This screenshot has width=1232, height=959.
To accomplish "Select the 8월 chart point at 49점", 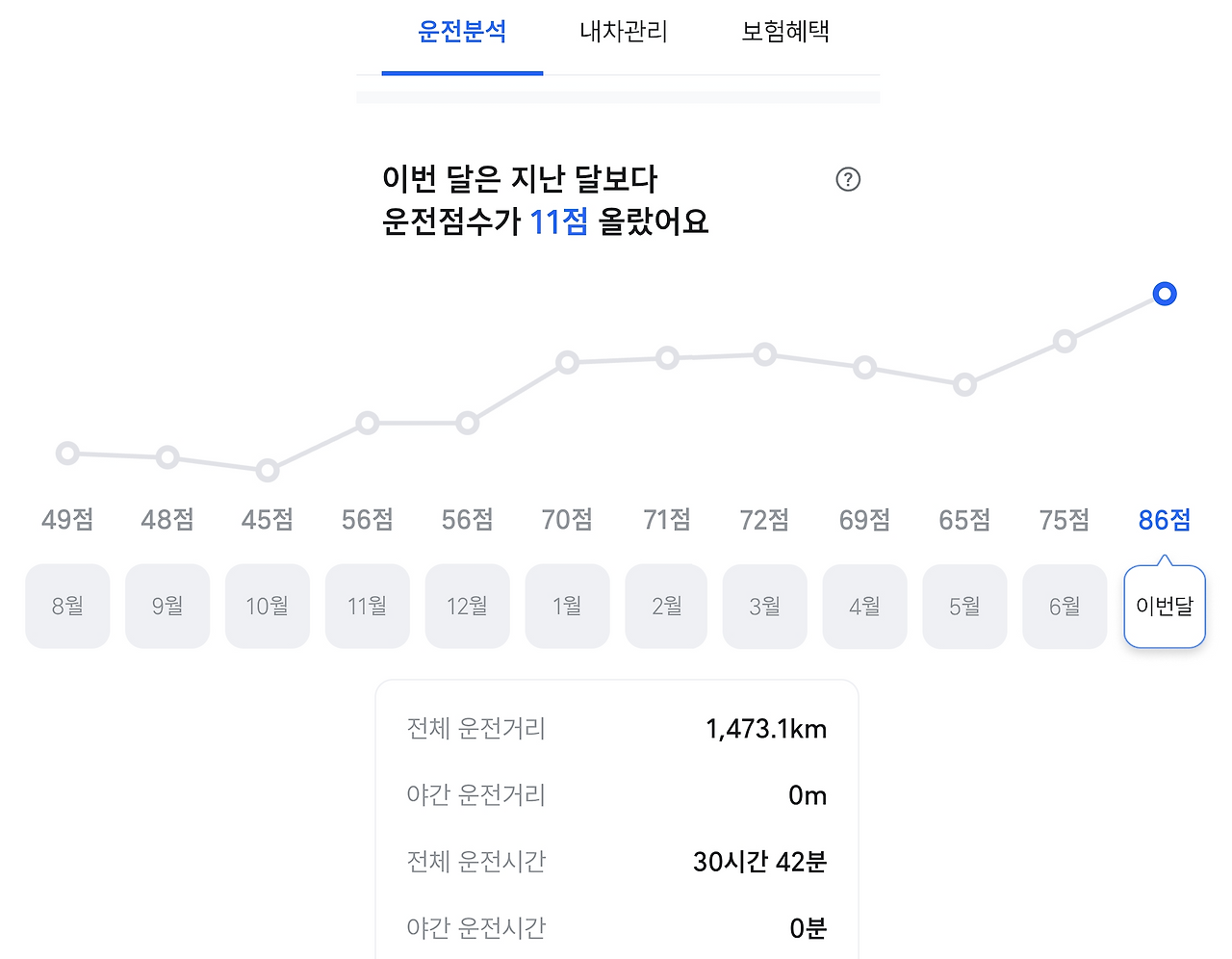I will 67,453.
